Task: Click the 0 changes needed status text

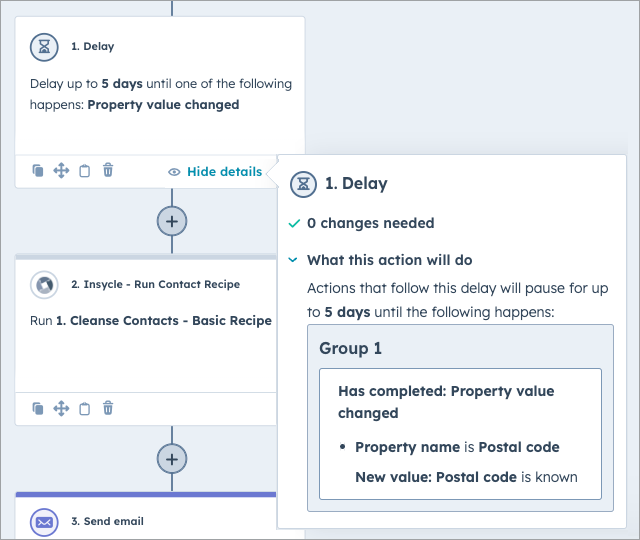Action: pos(371,223)
